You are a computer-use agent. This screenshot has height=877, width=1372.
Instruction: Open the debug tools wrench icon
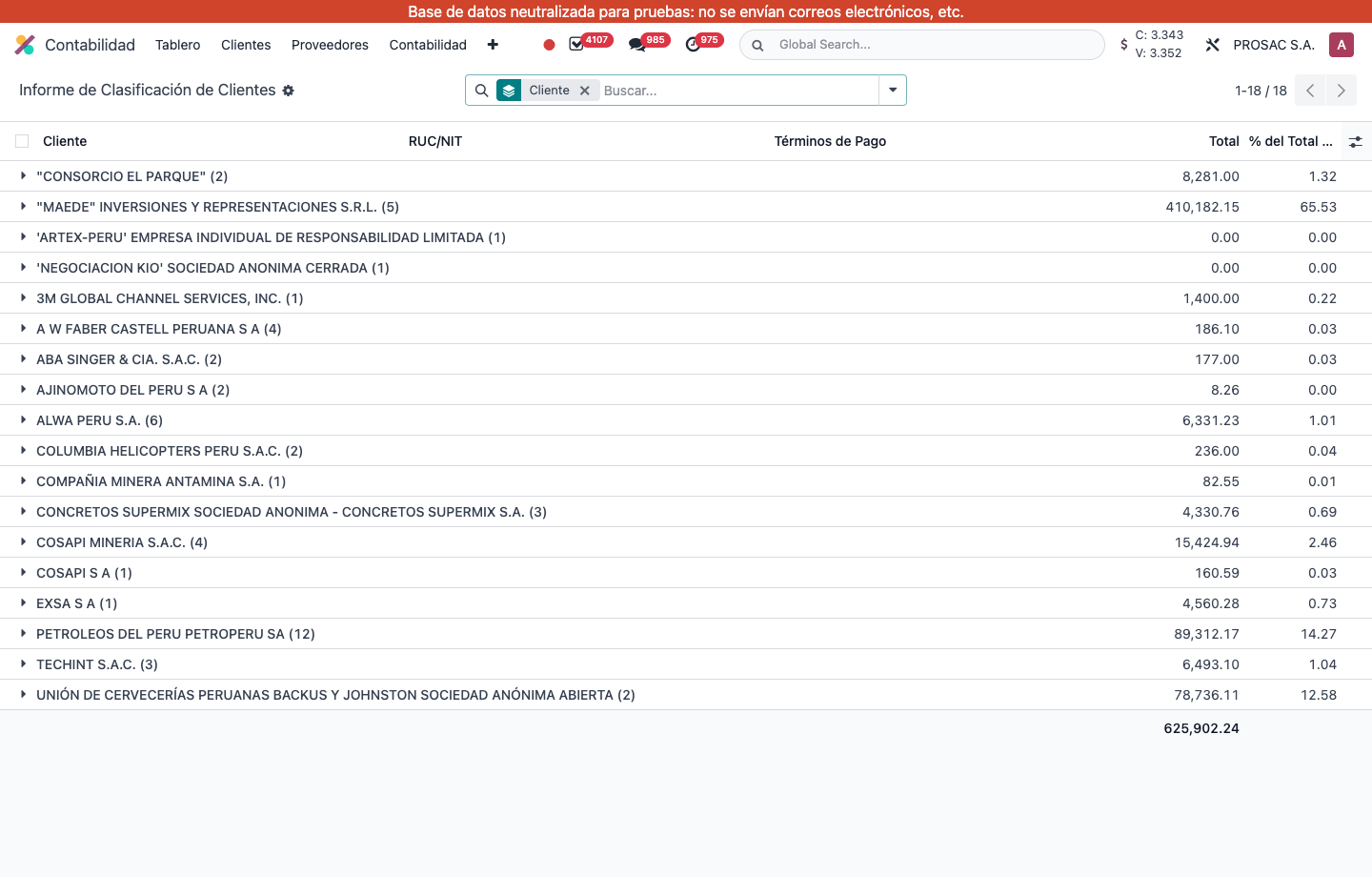[x=1212, y=45]
